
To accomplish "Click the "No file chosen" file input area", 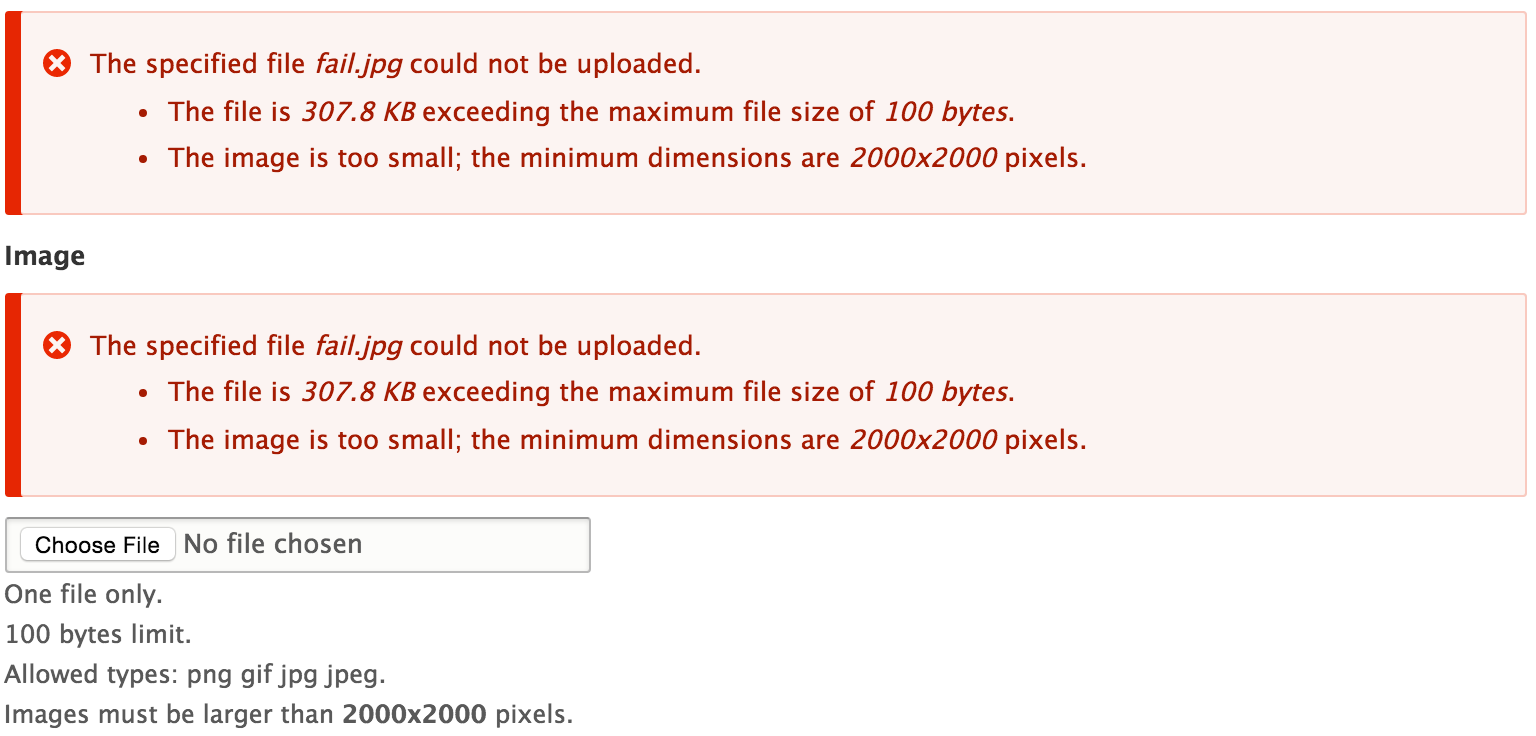I will (x=298, y=545).
